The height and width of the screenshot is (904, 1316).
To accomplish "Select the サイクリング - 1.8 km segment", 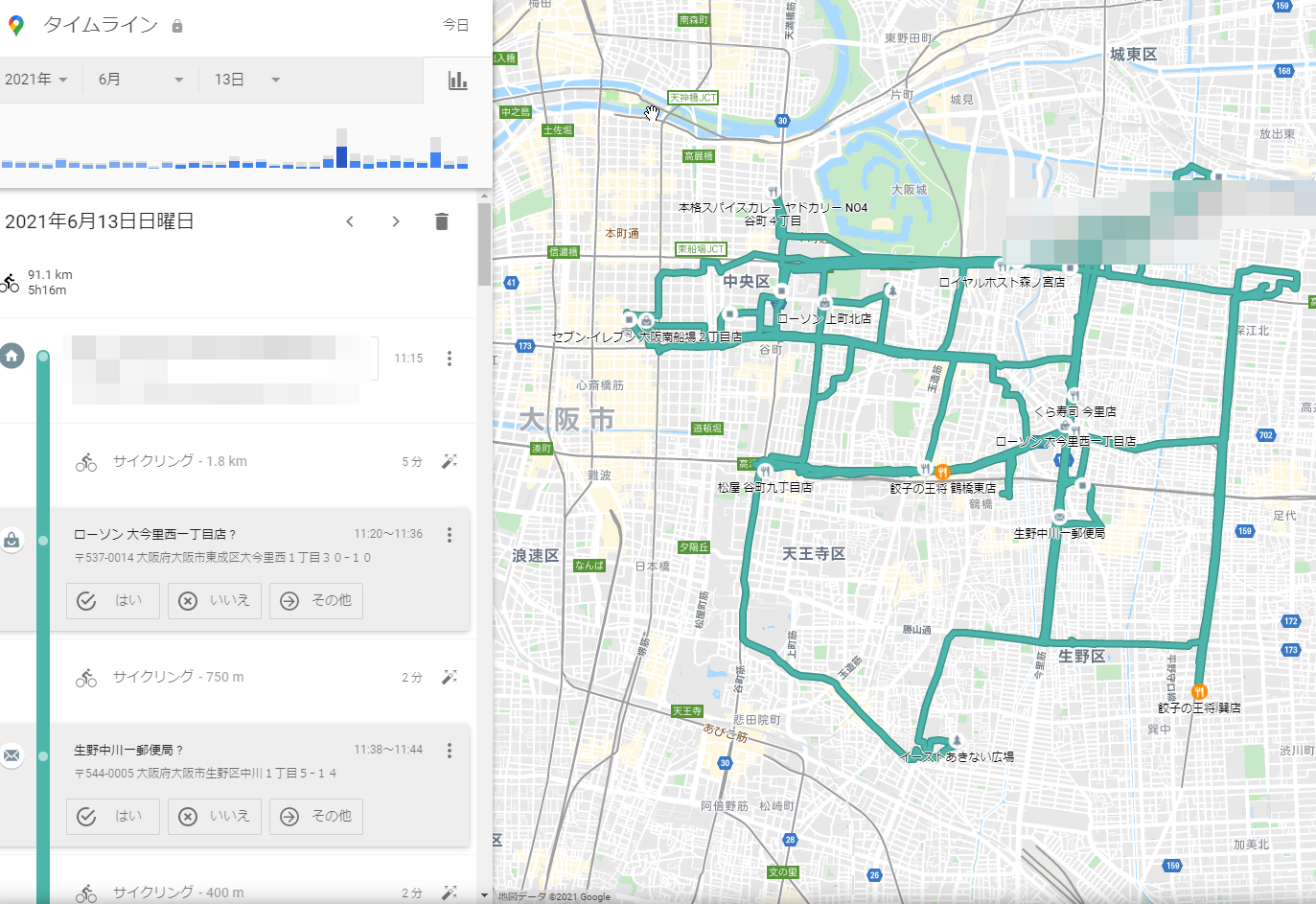I will [x=180, y=461].
